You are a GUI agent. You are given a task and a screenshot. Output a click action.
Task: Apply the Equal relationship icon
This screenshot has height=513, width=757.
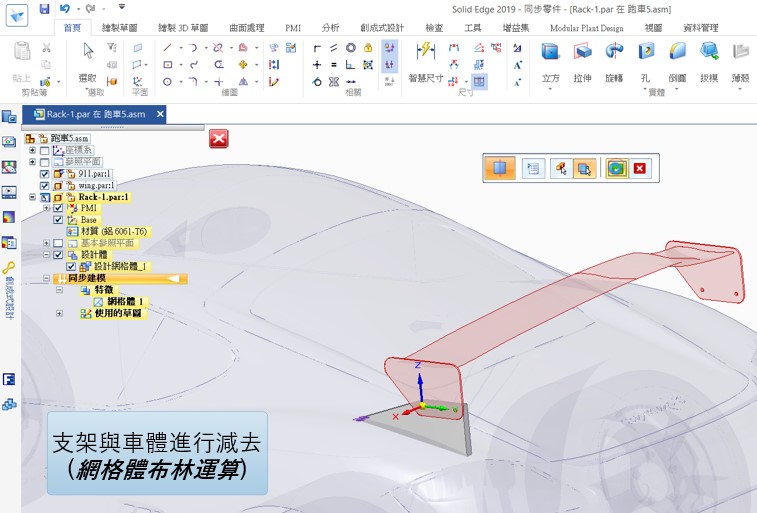pos(334,65)
